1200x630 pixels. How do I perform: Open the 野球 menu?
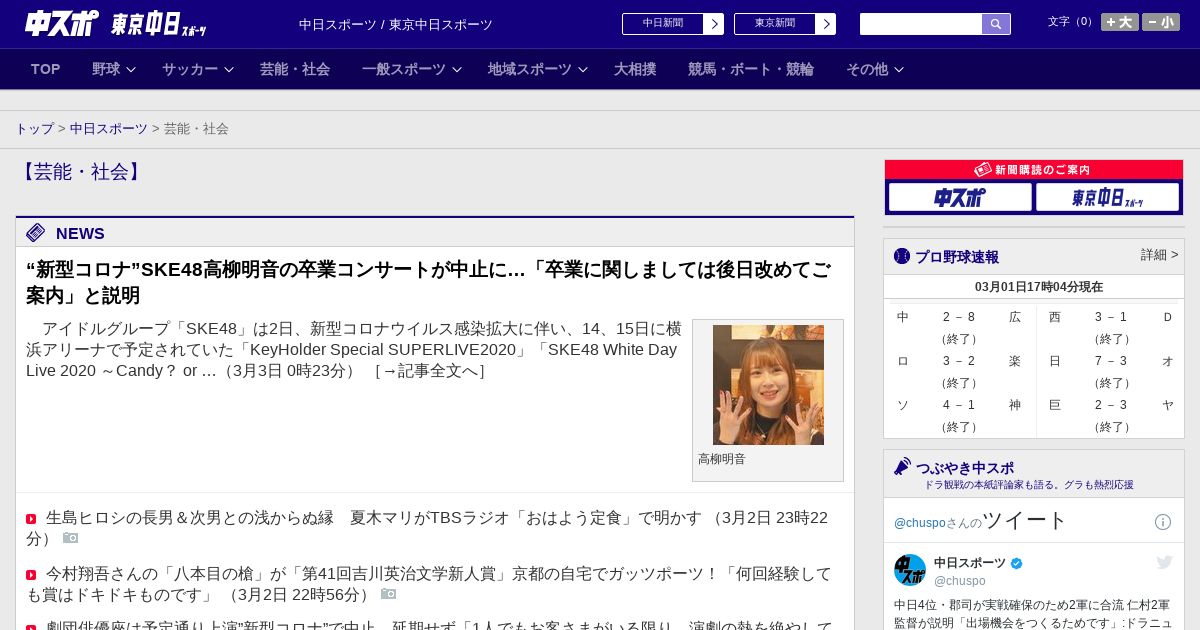click(x=106, y=69)
